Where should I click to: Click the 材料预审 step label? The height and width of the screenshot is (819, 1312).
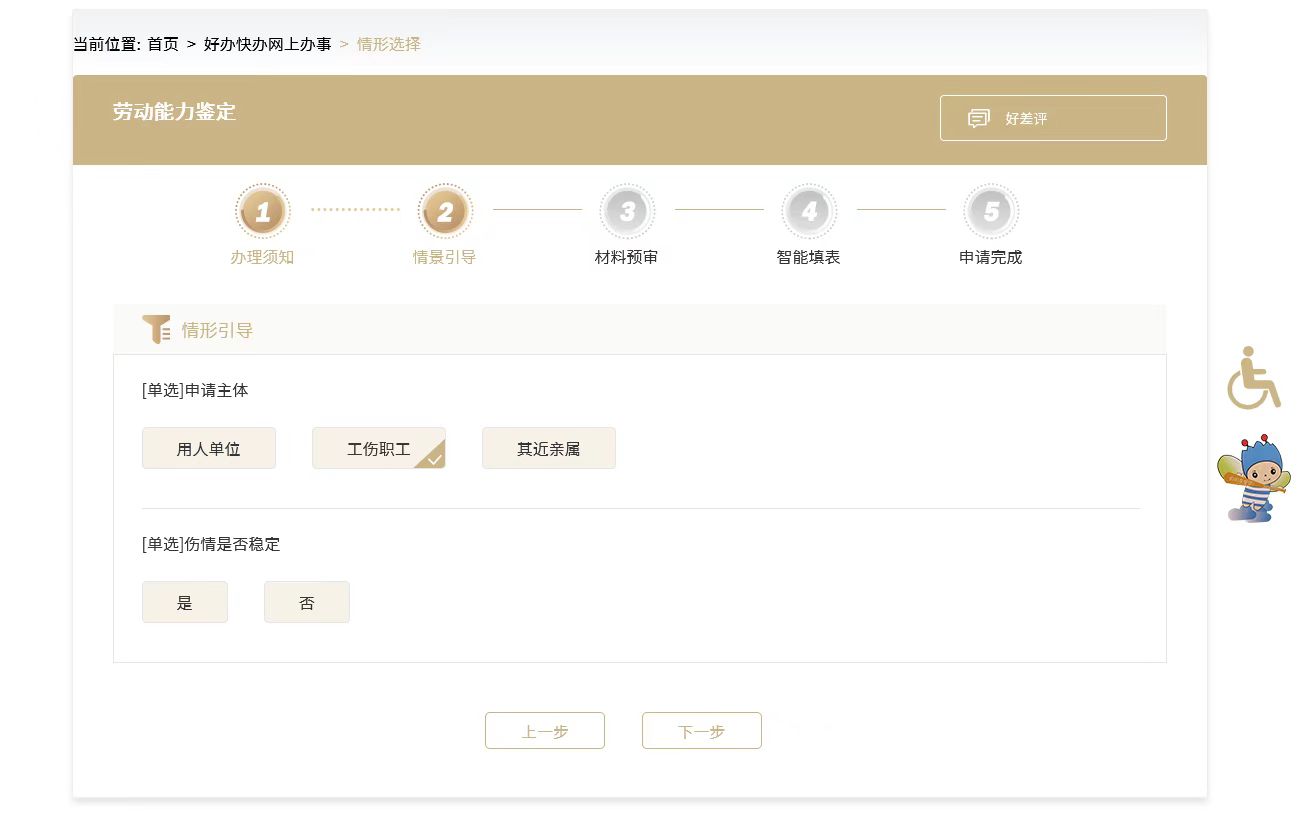click(626, 258)
